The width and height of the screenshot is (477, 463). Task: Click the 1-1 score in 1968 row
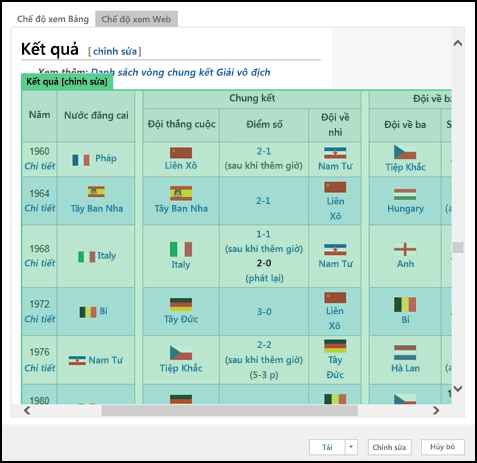pos(264,234)
